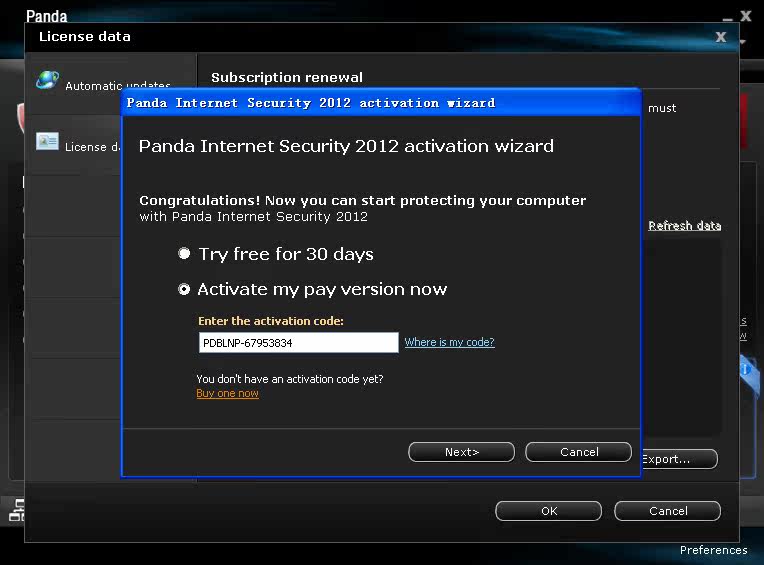Minimize the Panda main window
The height and width of the screenshot is (565, 764).
[x=727, y=19]
